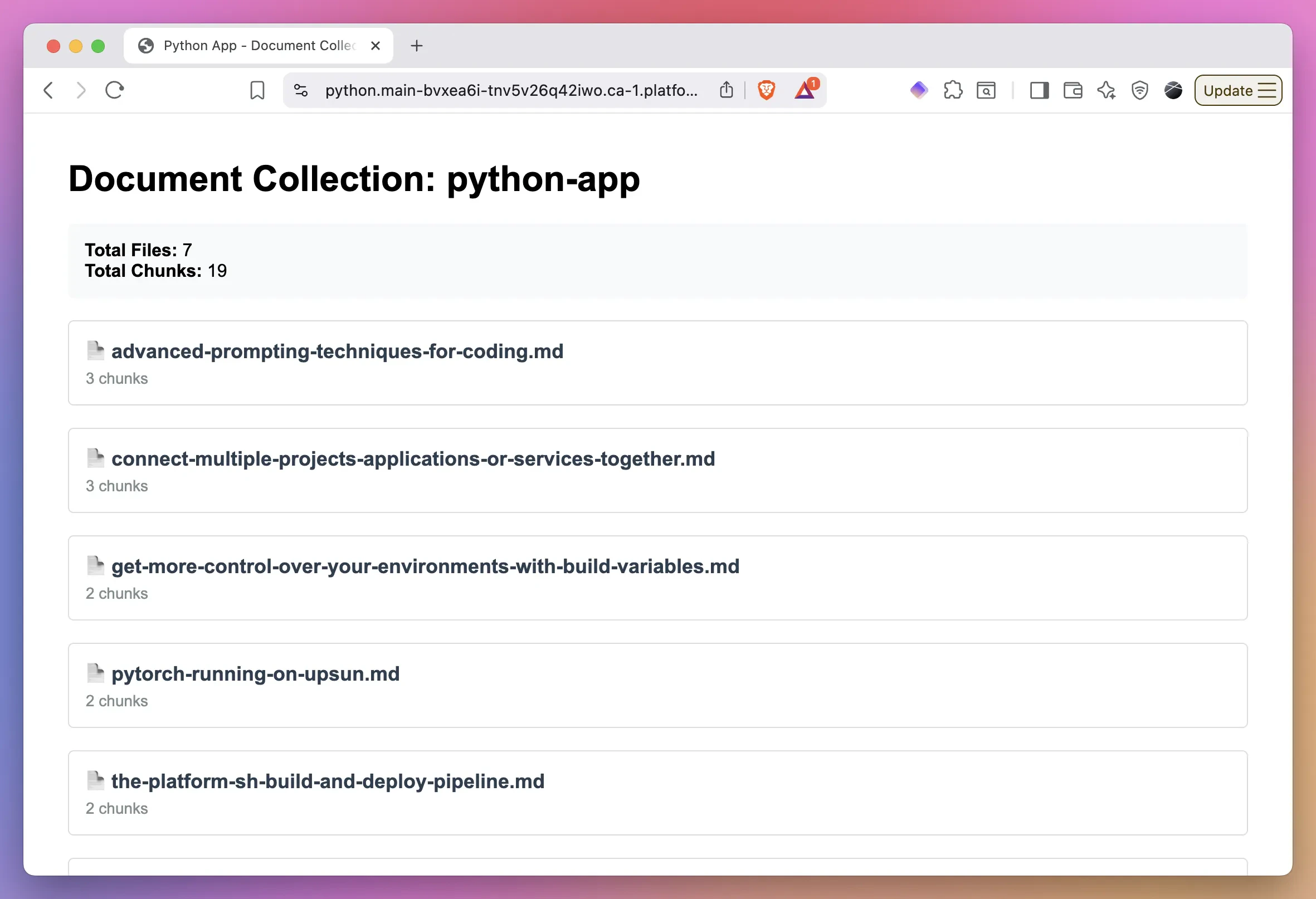
Task: Open advanced-prompting-techniques-for-coding.md
Action: tap(338, 351)
